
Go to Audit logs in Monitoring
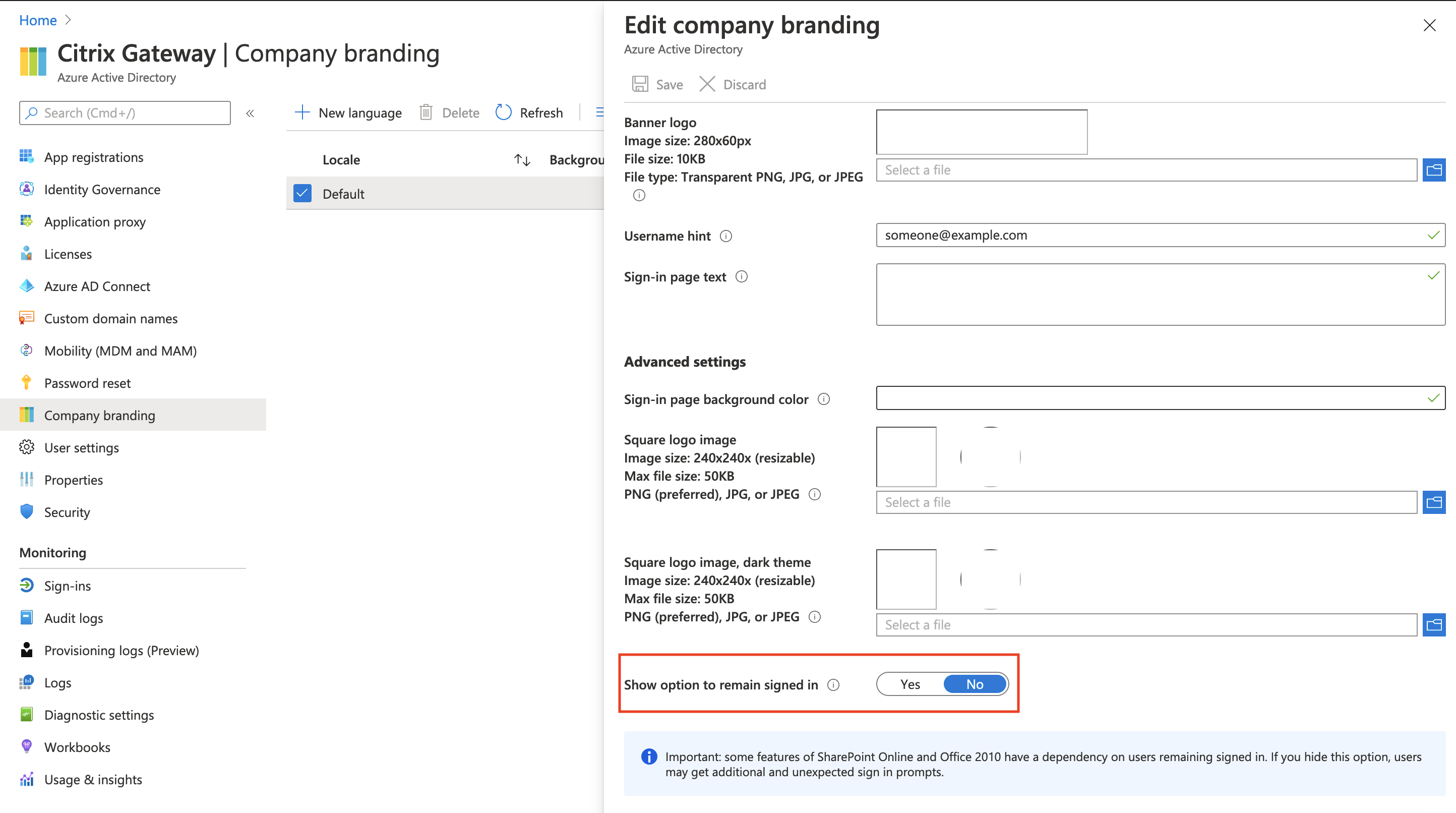(x=74, y=618)
